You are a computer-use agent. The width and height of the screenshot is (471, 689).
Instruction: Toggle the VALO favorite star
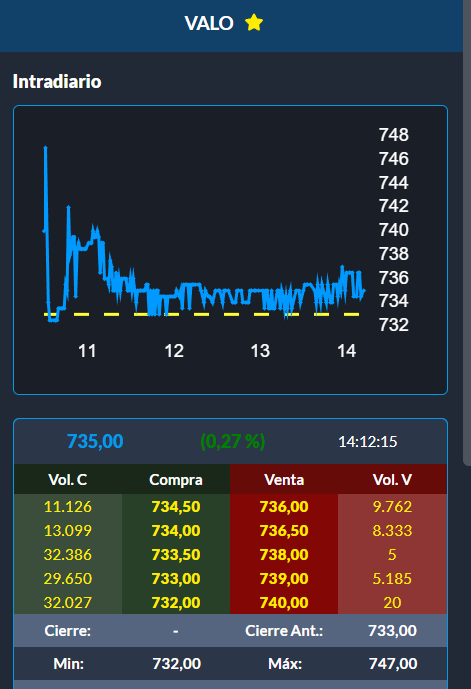tap(254, 23)
